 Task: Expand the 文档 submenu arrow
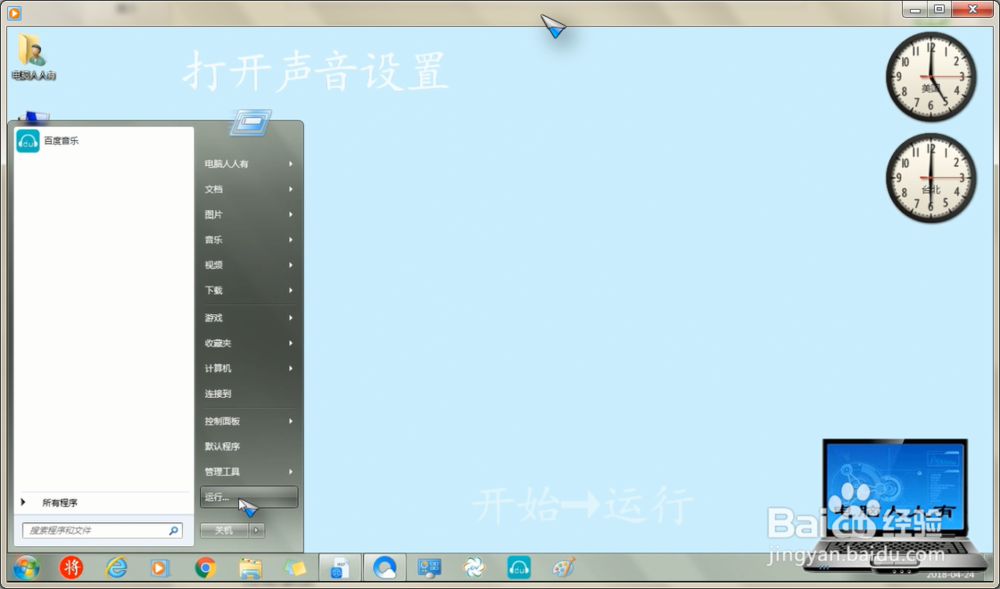[291, 189]
